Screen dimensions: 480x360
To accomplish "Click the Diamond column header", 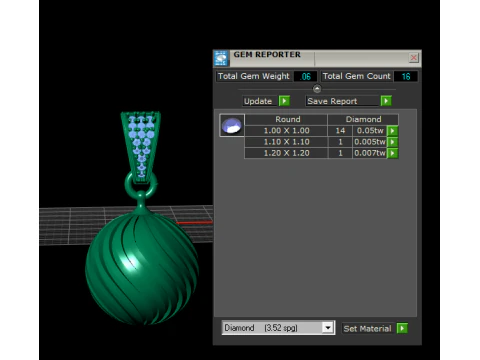I will (363, 119).
